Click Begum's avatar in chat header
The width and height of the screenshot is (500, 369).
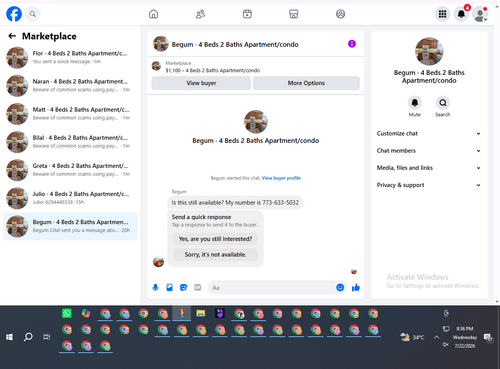(161, 44)
